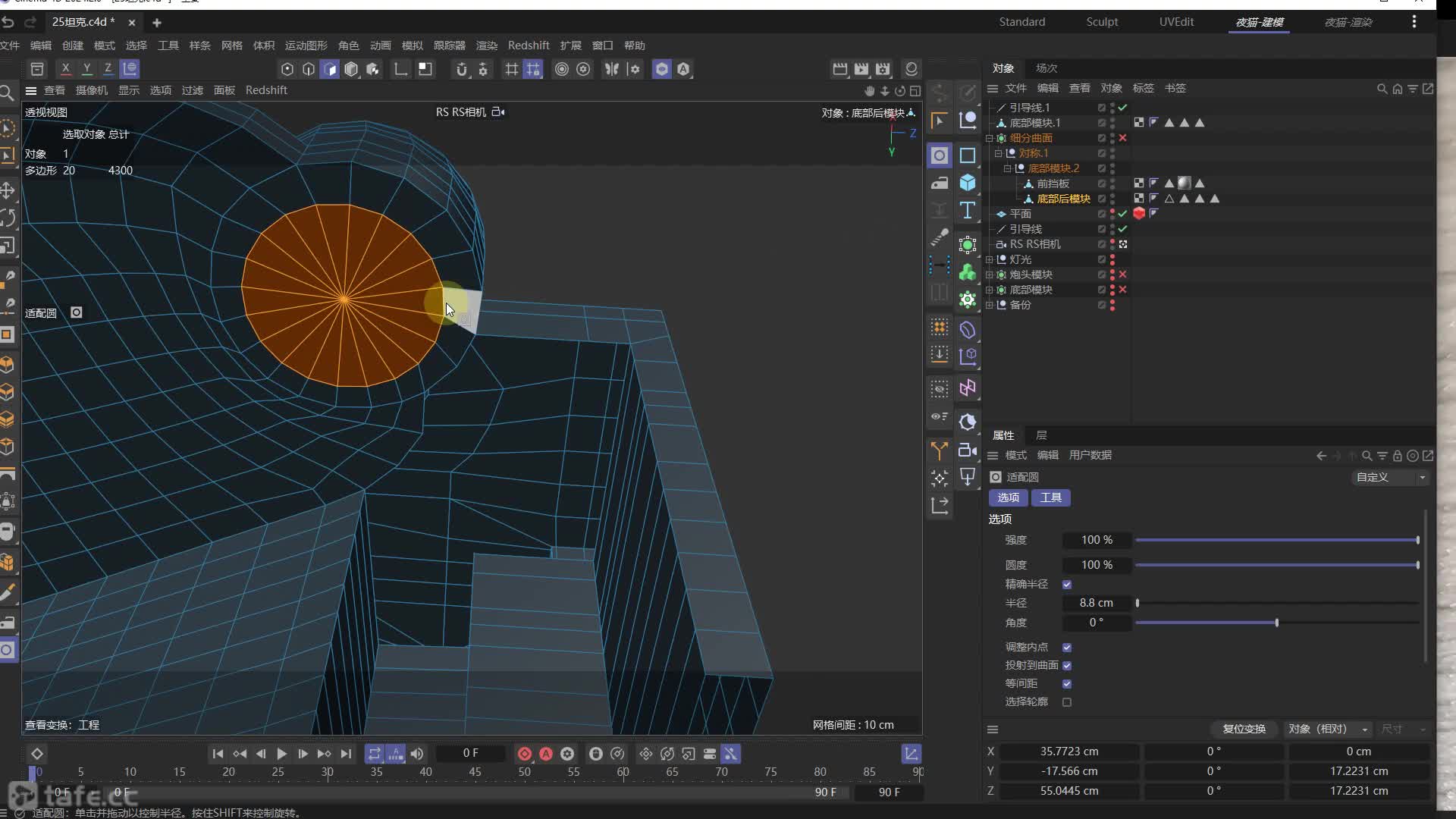Select the Rotate tool in left toolbar

[8, 218]
